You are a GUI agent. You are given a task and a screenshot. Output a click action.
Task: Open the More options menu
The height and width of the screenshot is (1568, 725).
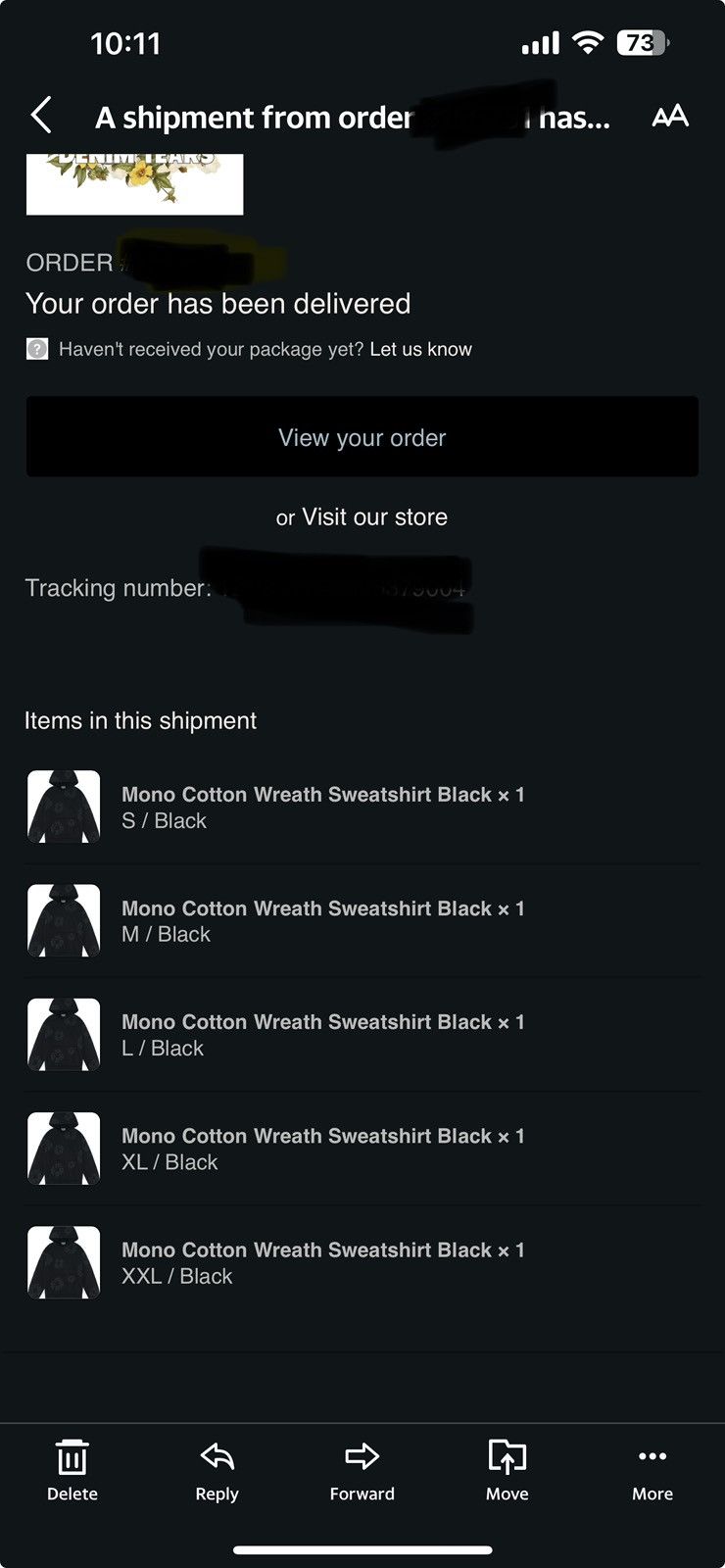pyautogui.click(x=652, y=1456)
